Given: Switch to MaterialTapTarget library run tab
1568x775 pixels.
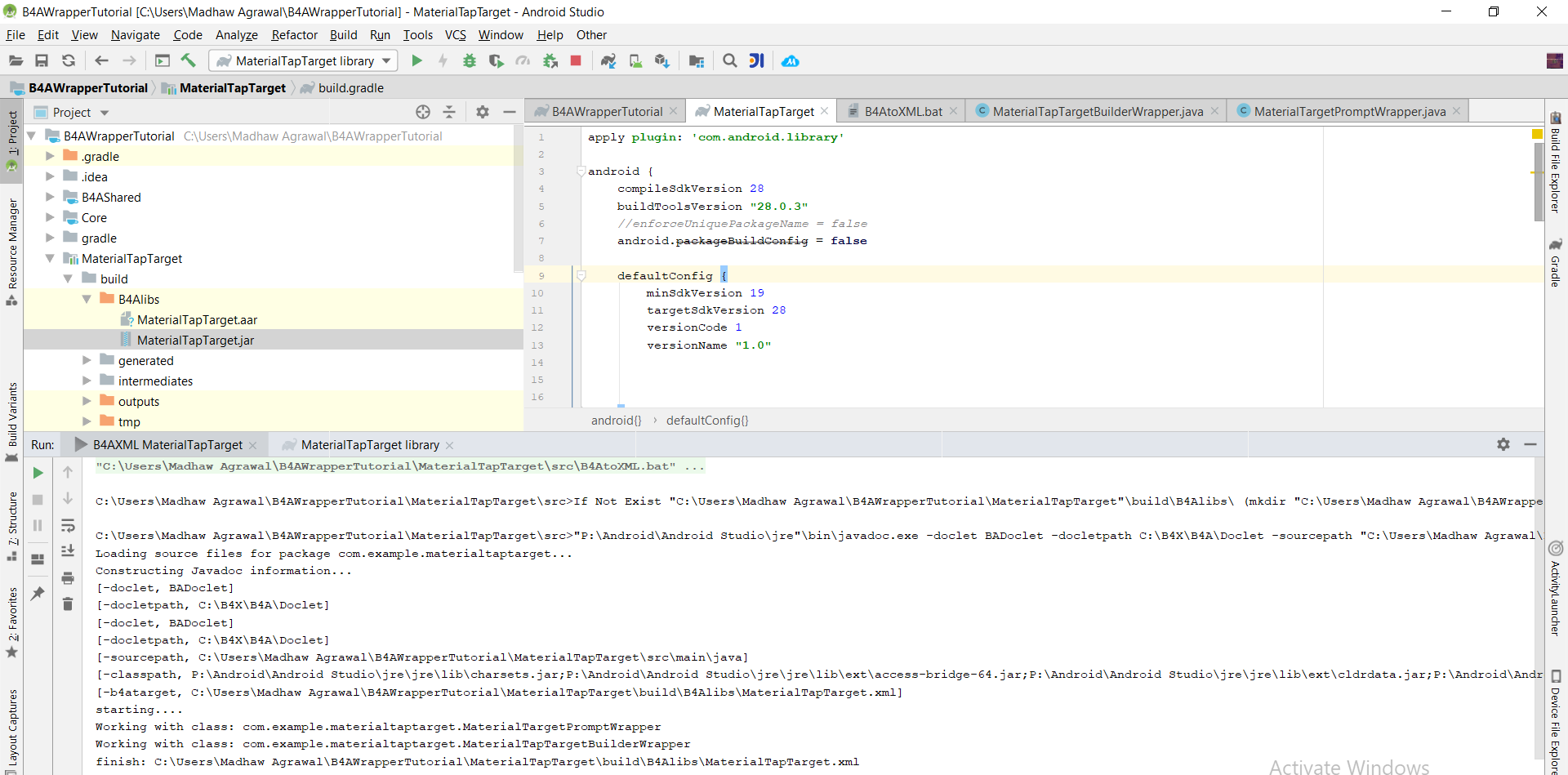Looking at the screenshot, I should click(370, 445).
